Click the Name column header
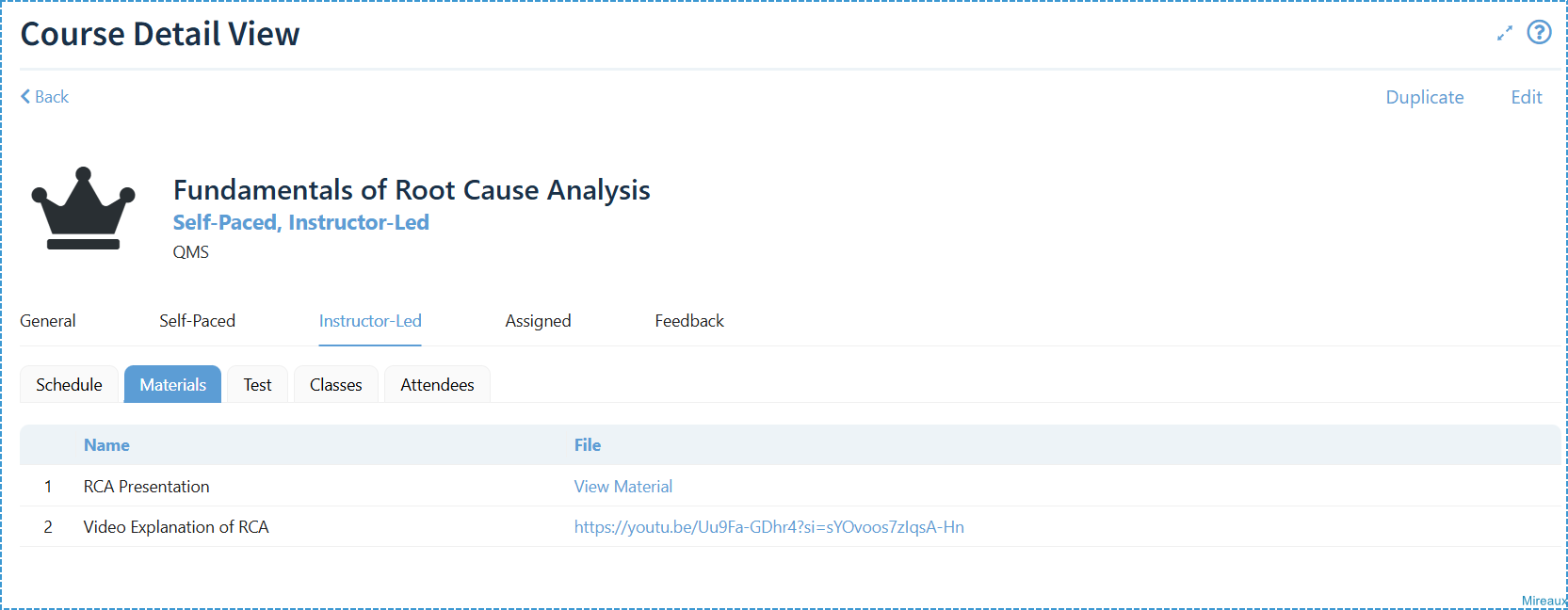This screenshot has width=1568, height=610. pos(106,445)
